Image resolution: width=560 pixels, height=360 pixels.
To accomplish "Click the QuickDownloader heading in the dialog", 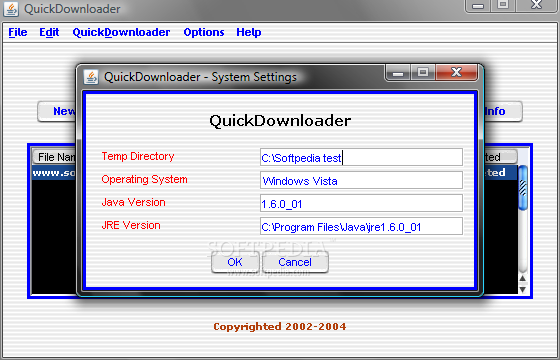I will (x=280, y=121).
